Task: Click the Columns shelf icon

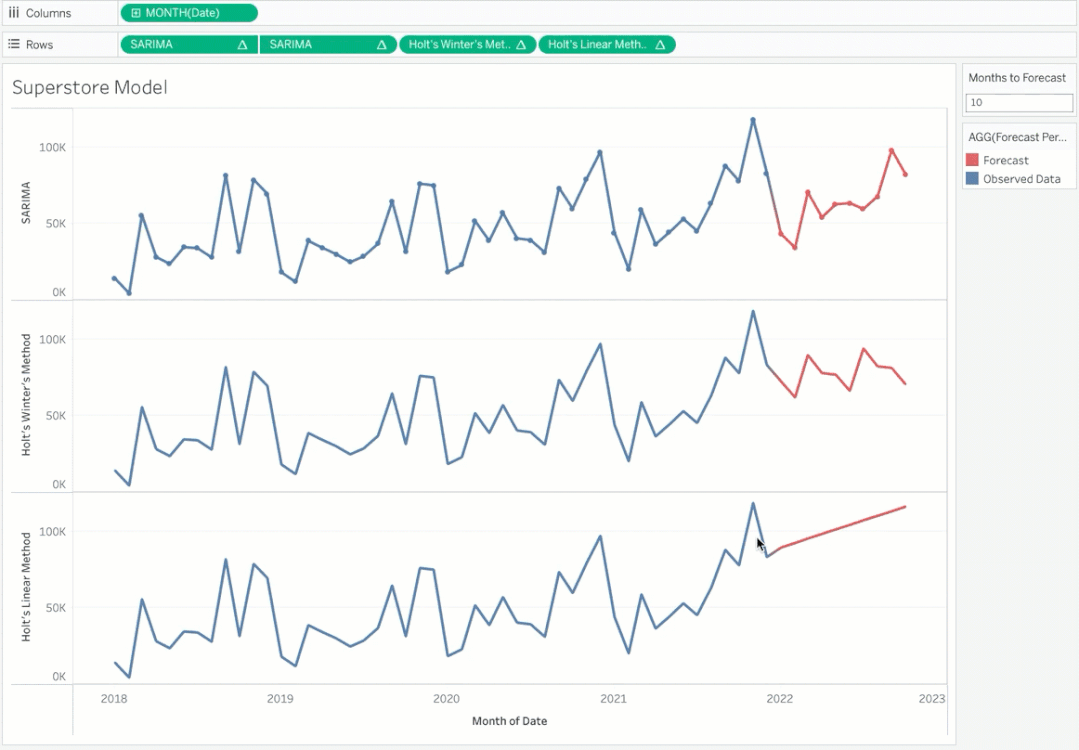Action: (x=14, y=13)
